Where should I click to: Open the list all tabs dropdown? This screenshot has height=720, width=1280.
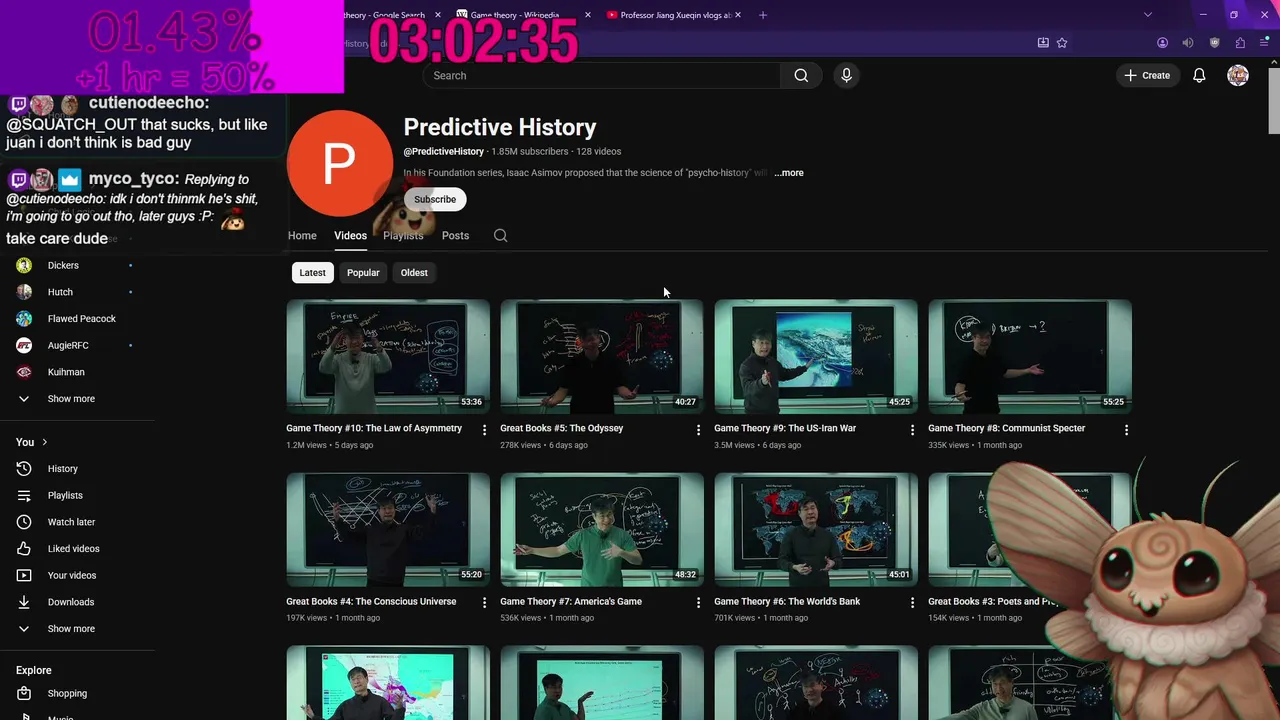click(1148, 15)
